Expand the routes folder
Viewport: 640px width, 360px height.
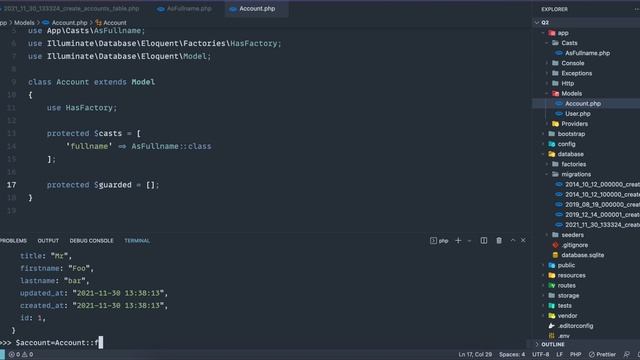pyautogui.click(x=567, y=286)
